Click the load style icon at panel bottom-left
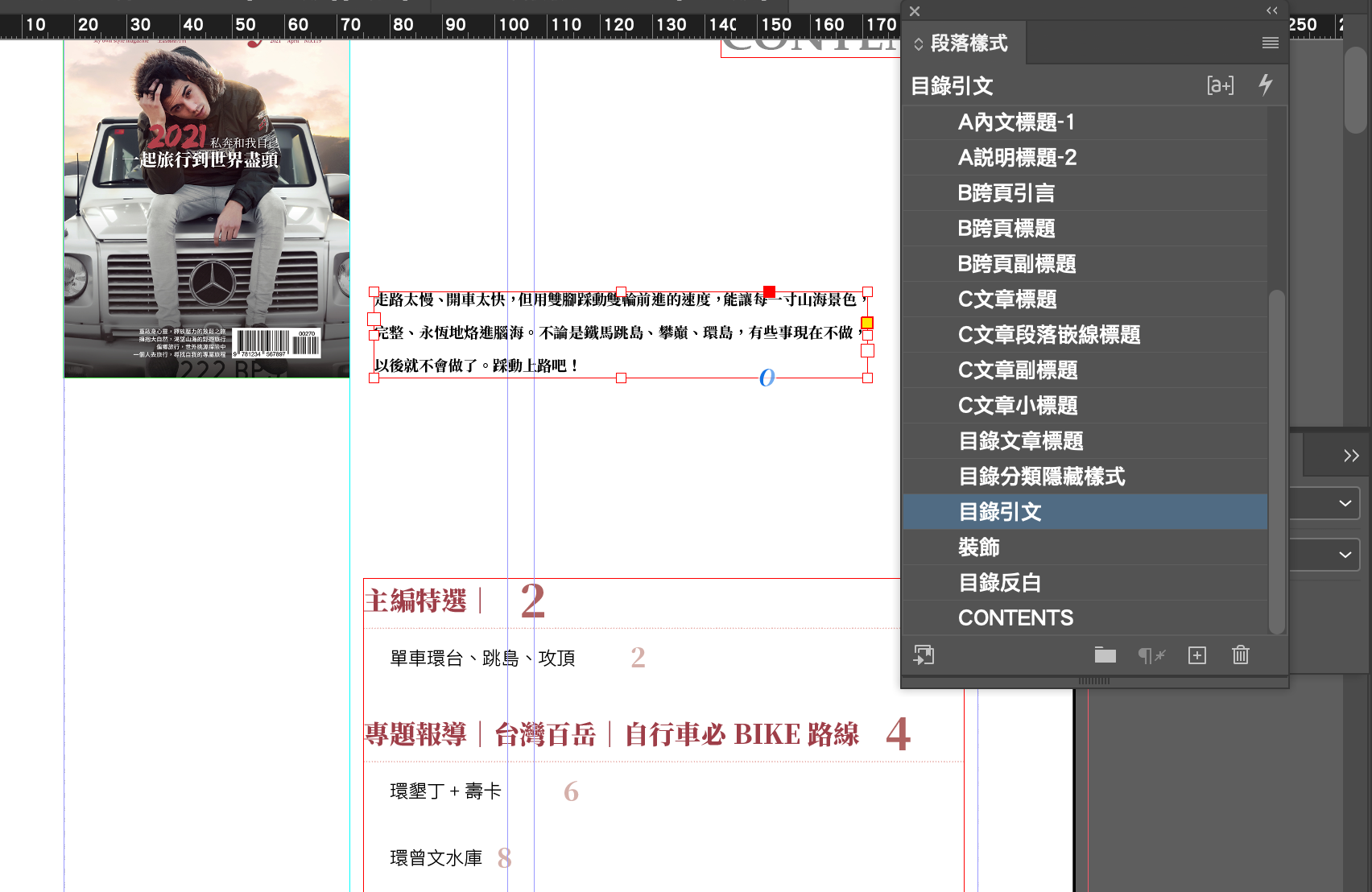Screen dimensions: 1372x892 [x=924, y=655]
